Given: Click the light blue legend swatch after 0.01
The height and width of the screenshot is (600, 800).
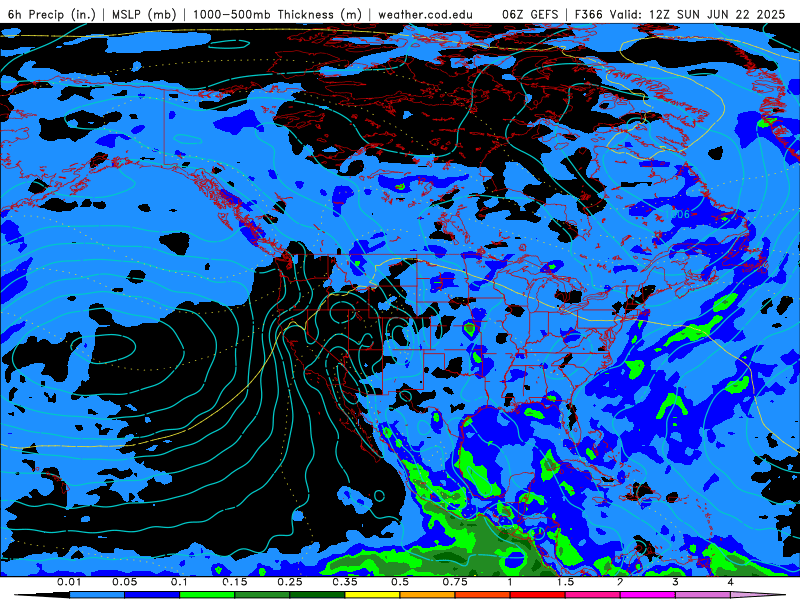Looking at the screenshot, I should (x=97, y=595).
